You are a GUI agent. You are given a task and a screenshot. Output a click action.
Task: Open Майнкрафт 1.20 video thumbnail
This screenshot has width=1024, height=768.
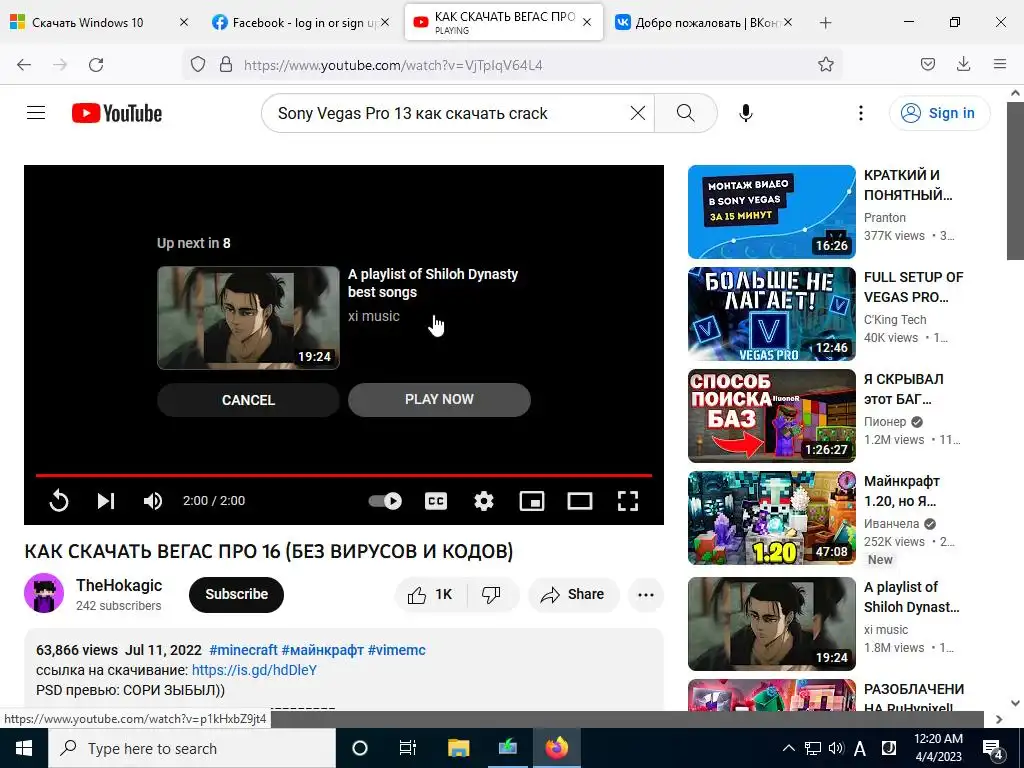point(771,518)
